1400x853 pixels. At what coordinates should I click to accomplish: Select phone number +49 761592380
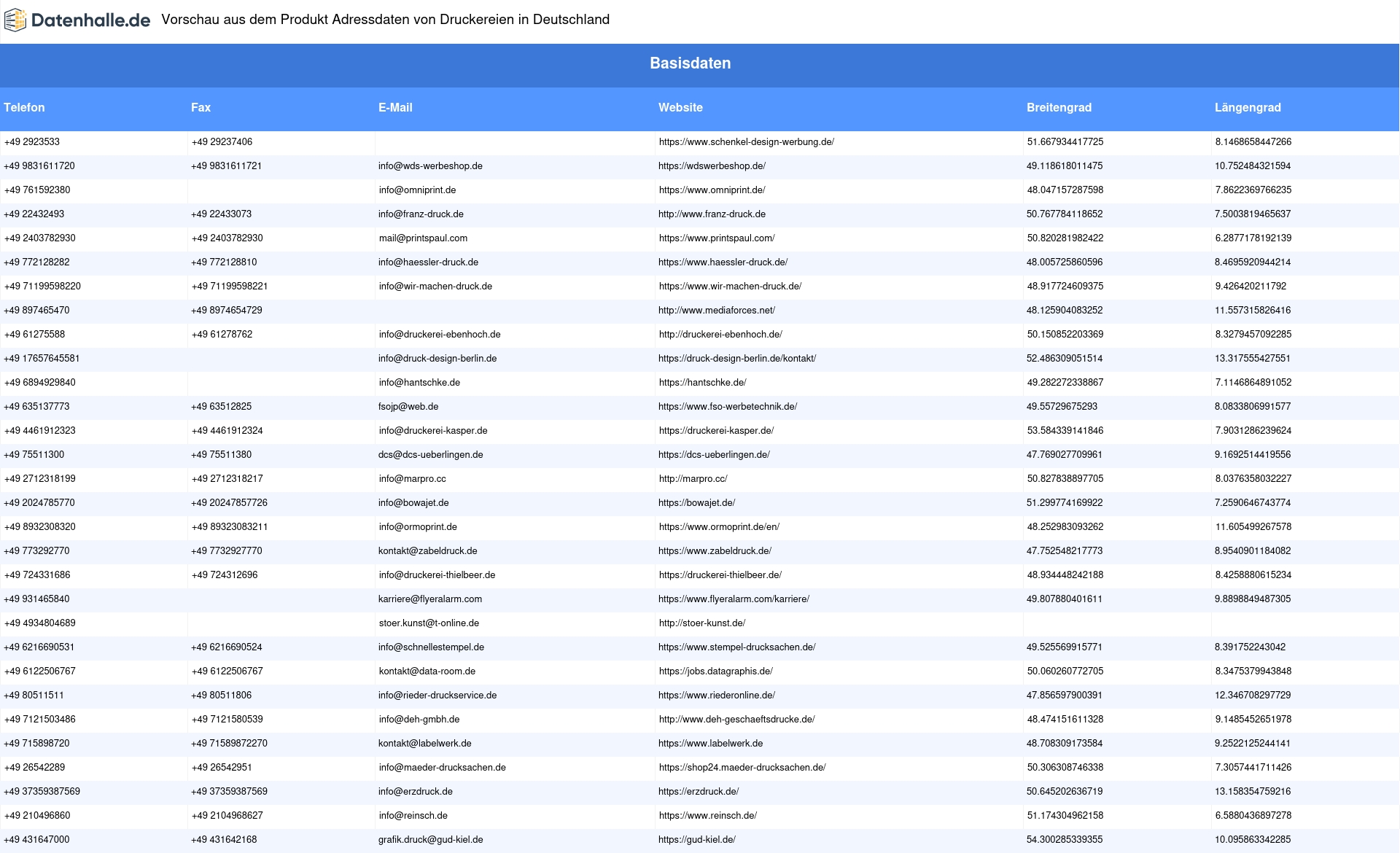(x=37, y=190)
